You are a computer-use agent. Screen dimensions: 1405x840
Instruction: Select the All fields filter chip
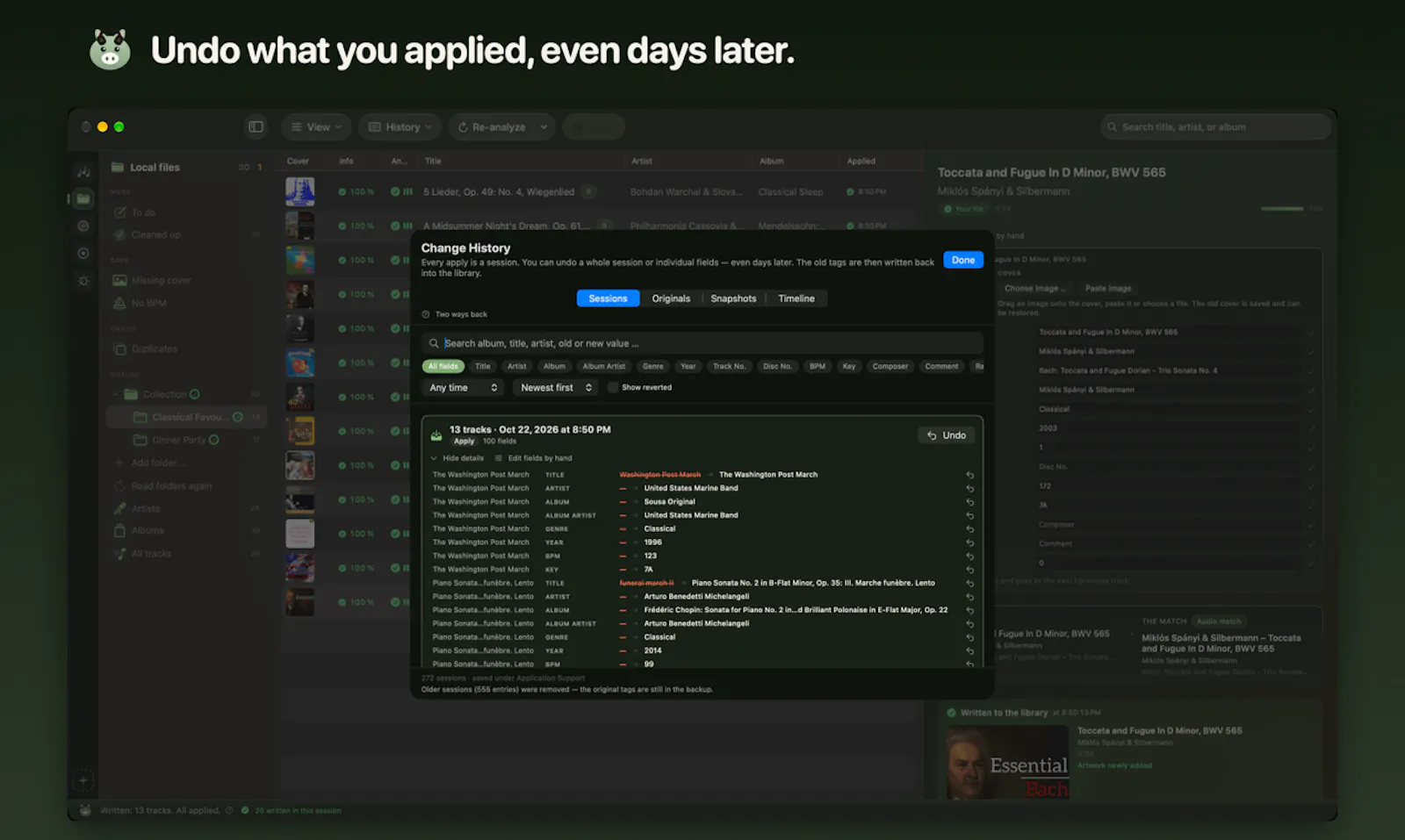(443, 366)
